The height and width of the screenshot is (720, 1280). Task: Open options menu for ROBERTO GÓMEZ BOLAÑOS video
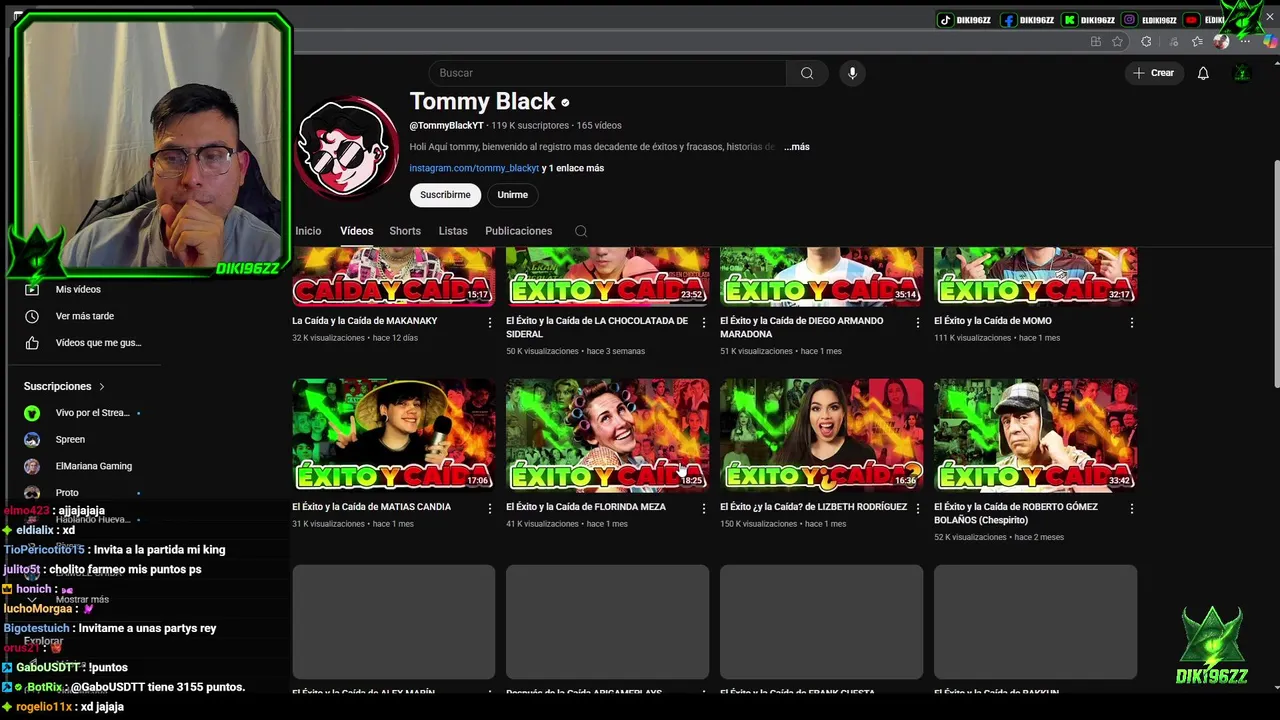coord(1131,509)
